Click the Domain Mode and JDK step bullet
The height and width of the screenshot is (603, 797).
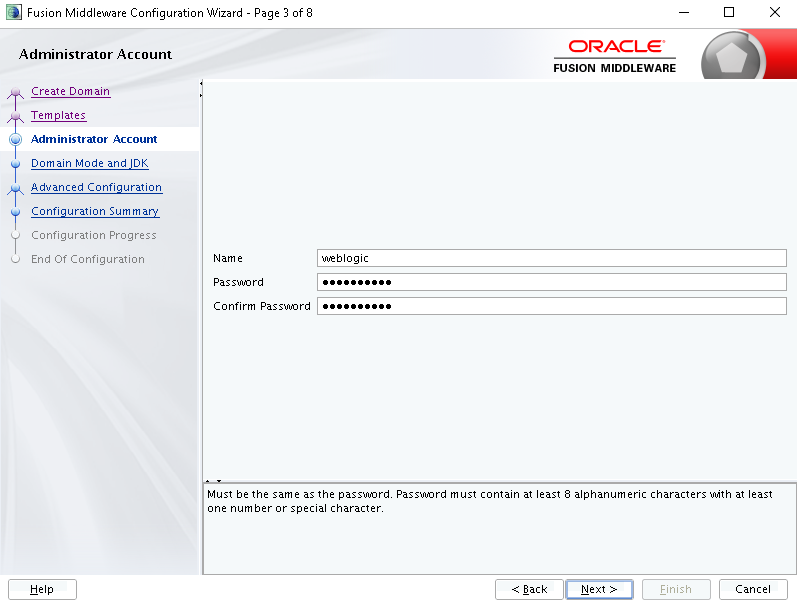tap(16, 164)
